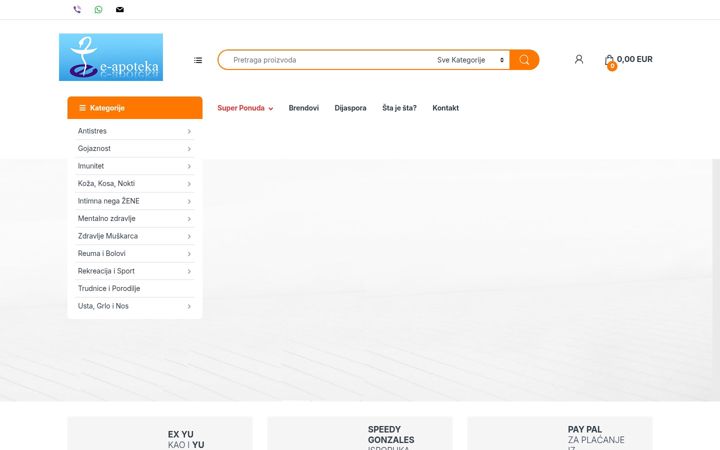Expand the Imunitet category chevron

click(189, 166)
